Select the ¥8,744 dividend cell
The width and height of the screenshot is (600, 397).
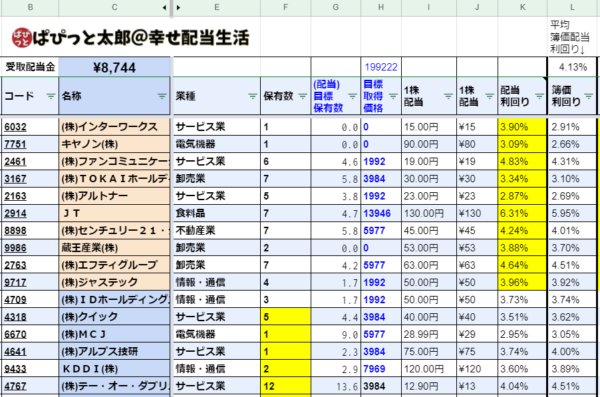[114, 67]
